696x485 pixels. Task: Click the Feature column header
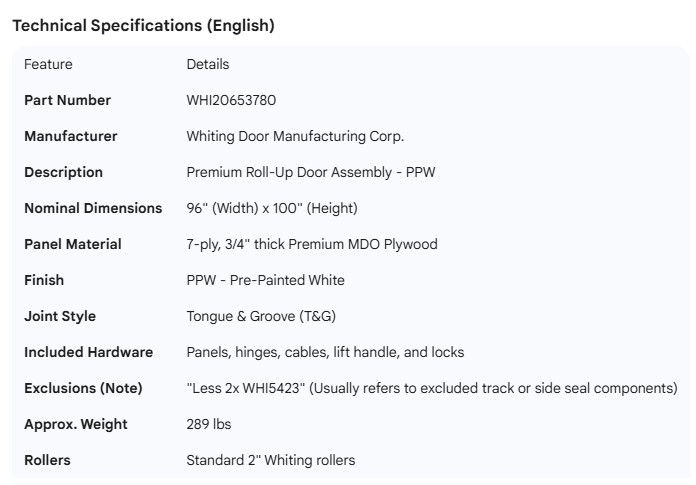[48, 64]
